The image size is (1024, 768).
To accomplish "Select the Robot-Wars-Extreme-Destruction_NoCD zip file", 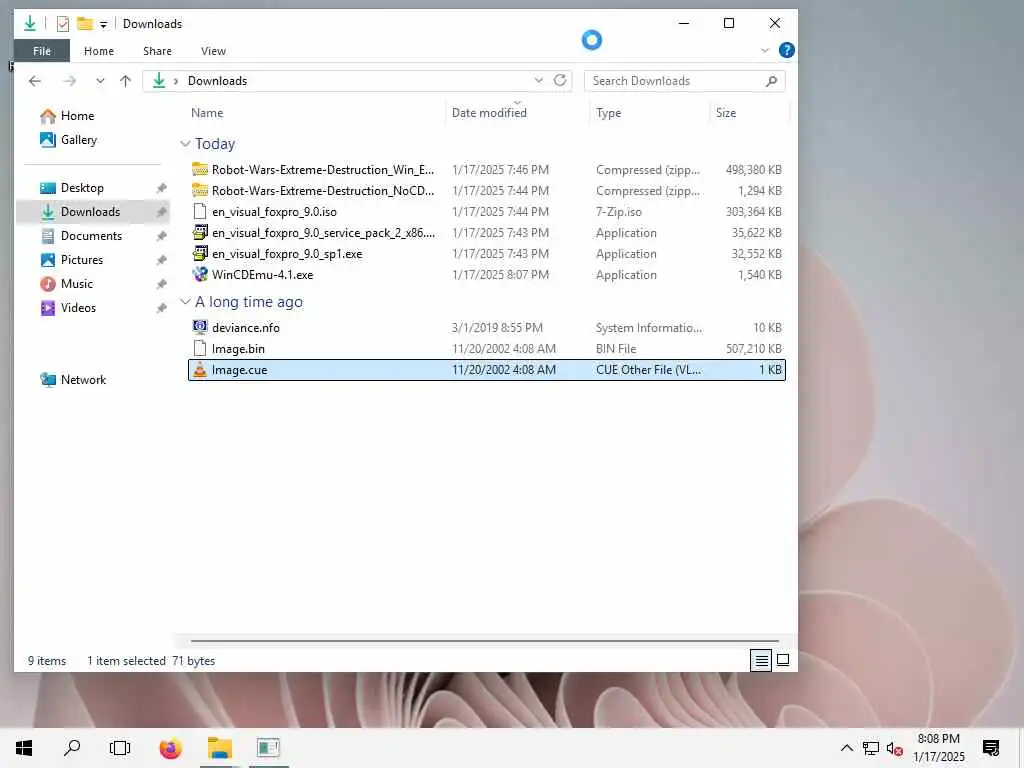I will click(x=487, y=191).
